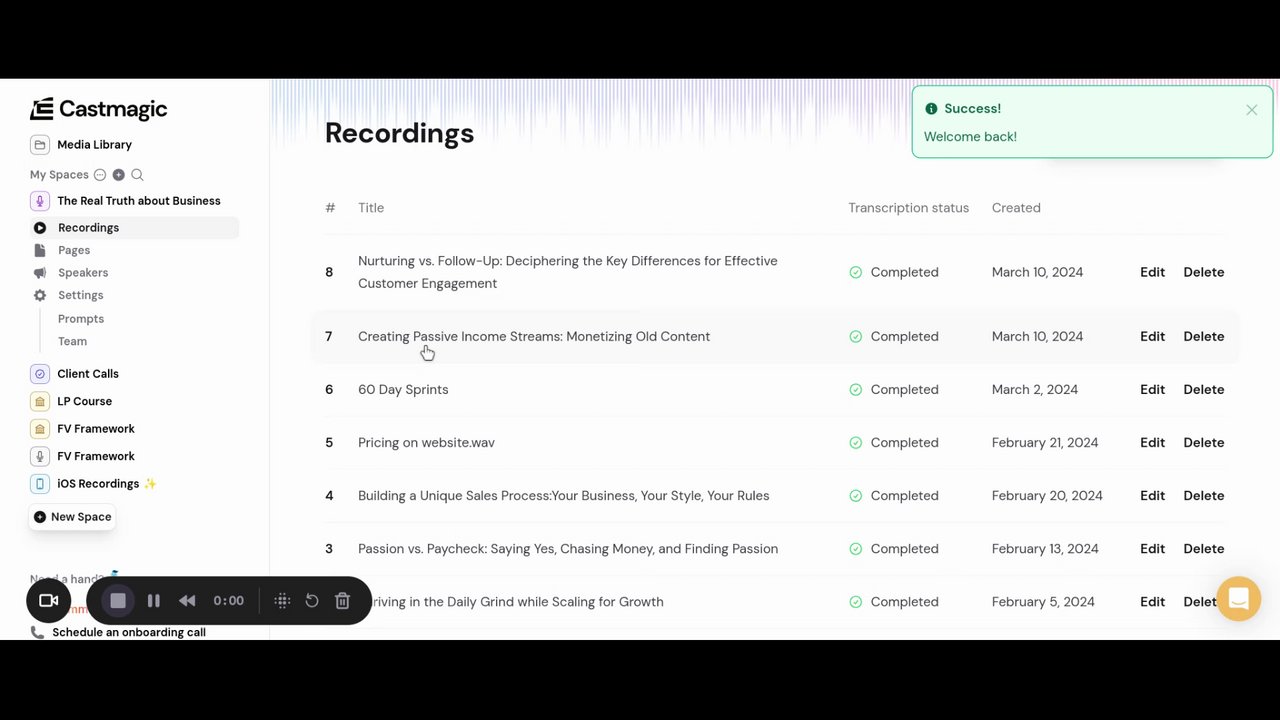Search spaces with the magnifier icon
Screen dimensions: 1280x720
pyautogui.click(x=137, y=175)
